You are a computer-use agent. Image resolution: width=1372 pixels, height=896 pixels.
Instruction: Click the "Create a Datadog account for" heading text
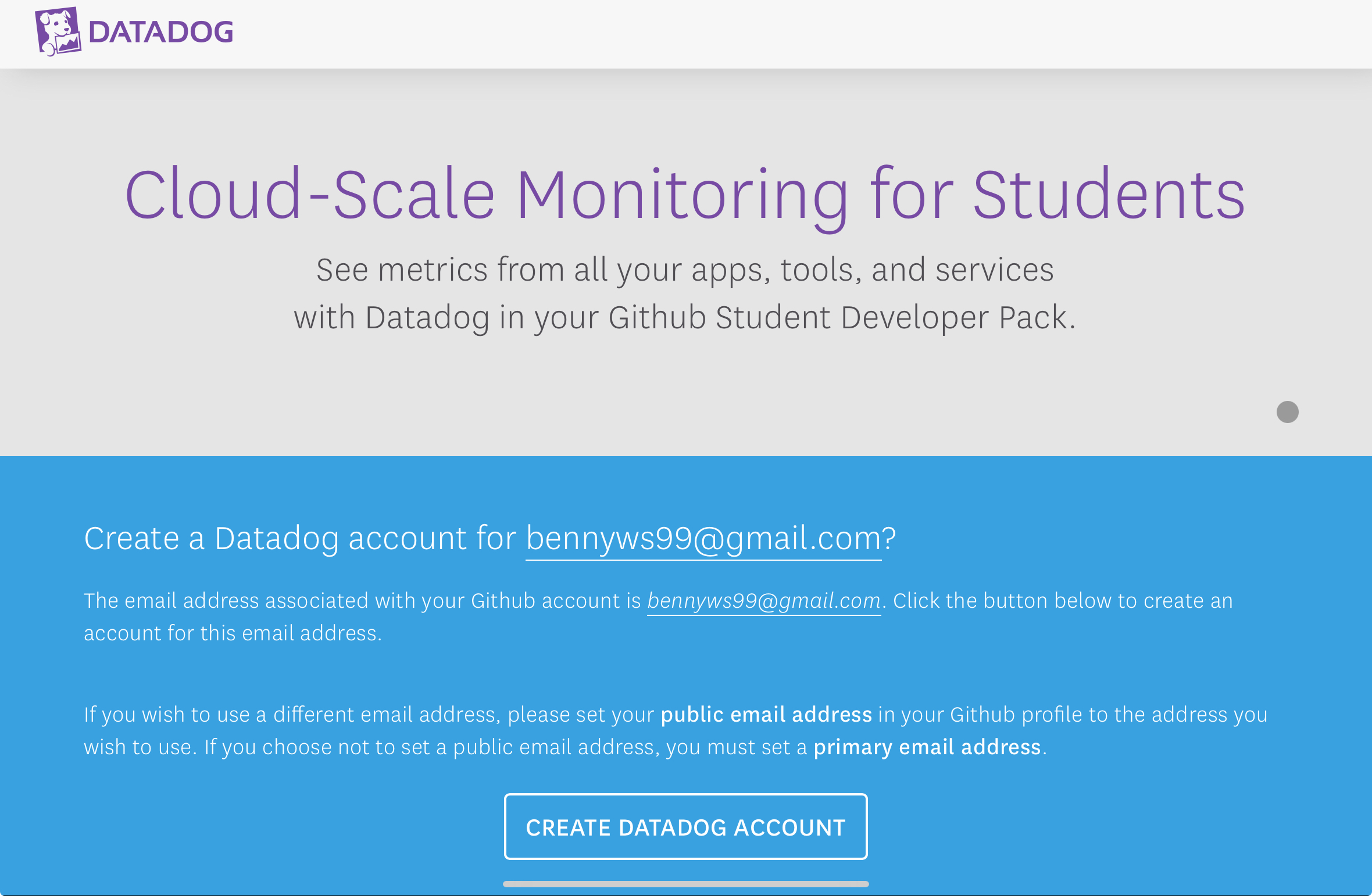(300, 539)
